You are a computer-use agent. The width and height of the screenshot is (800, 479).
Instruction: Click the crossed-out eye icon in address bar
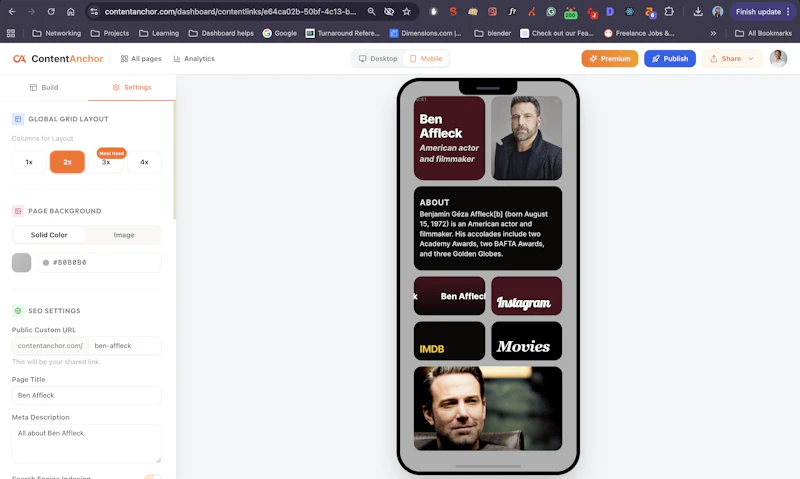tap(389, 11)
